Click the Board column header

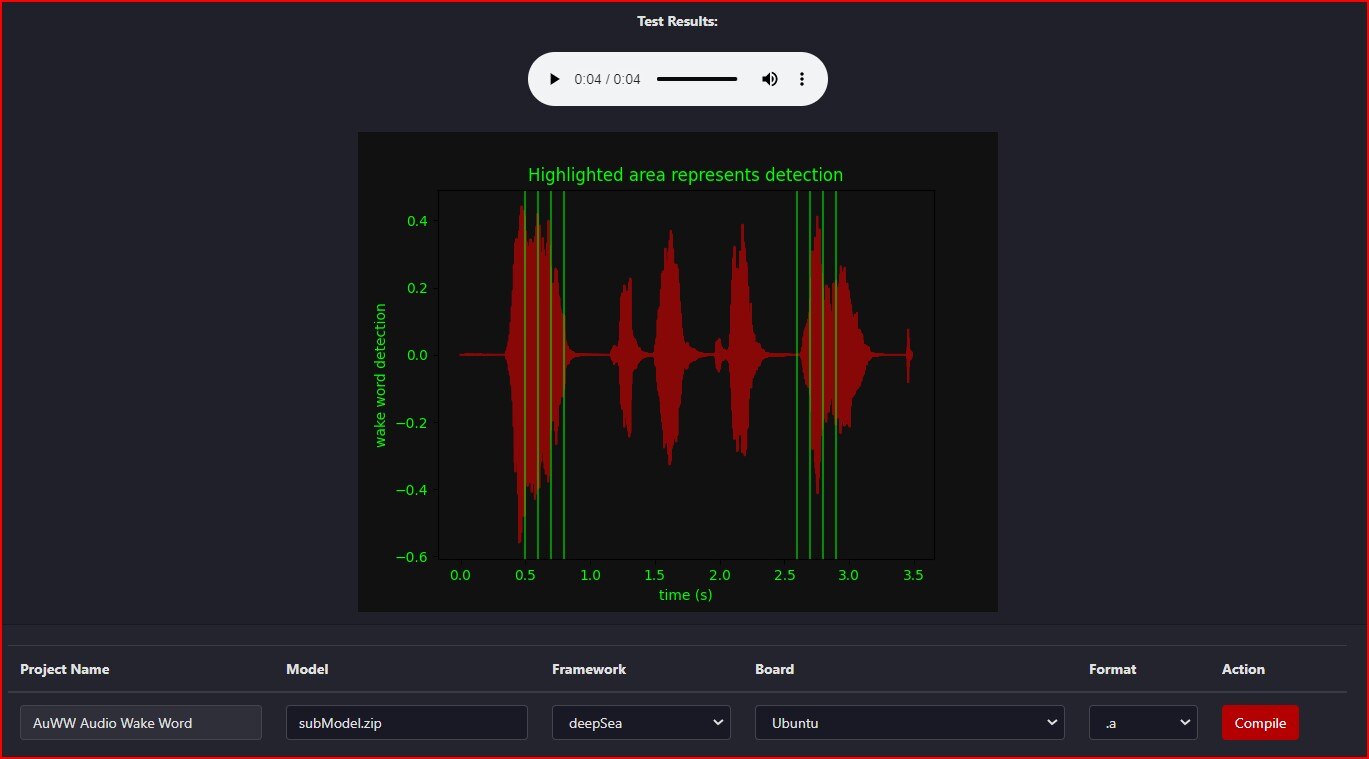tap(774, 669)
